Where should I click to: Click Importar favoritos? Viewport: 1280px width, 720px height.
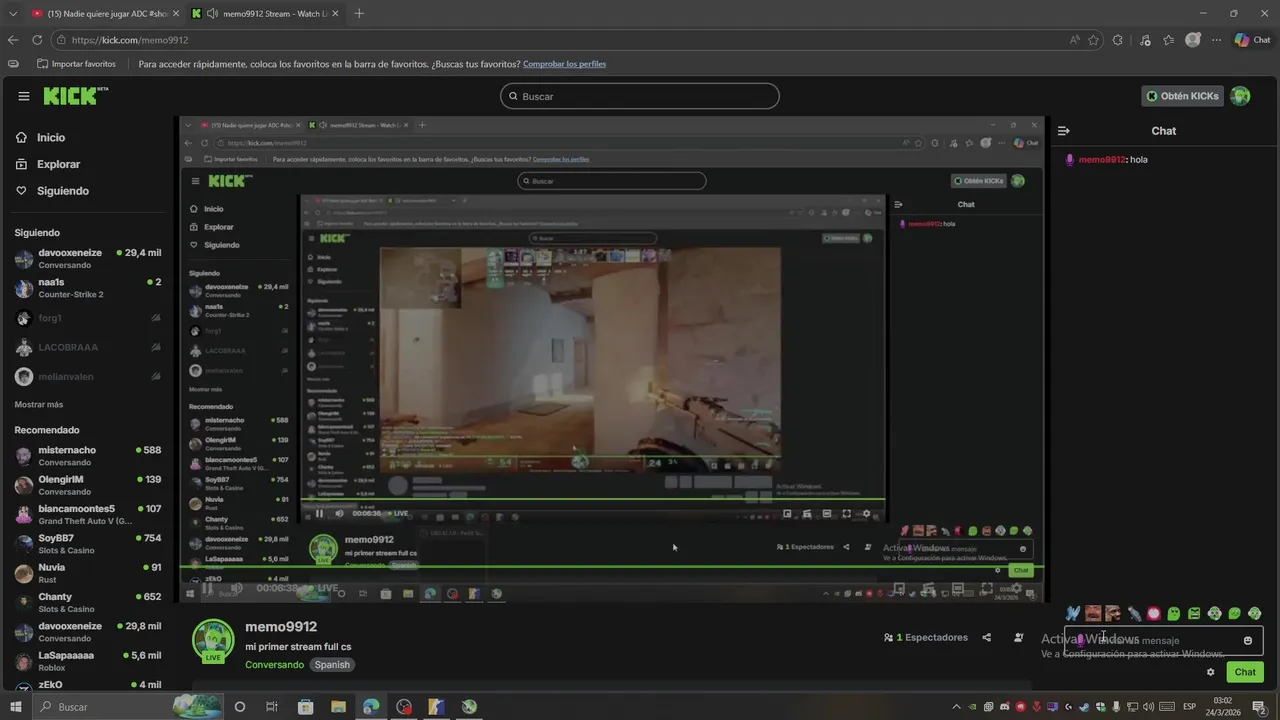pyautogui.click(x=76, y=64)
